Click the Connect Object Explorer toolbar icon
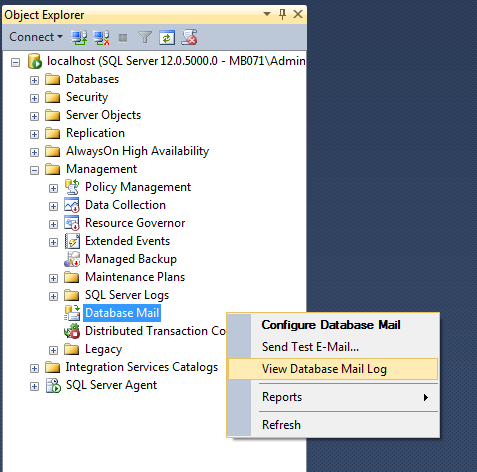 point(79,37)
